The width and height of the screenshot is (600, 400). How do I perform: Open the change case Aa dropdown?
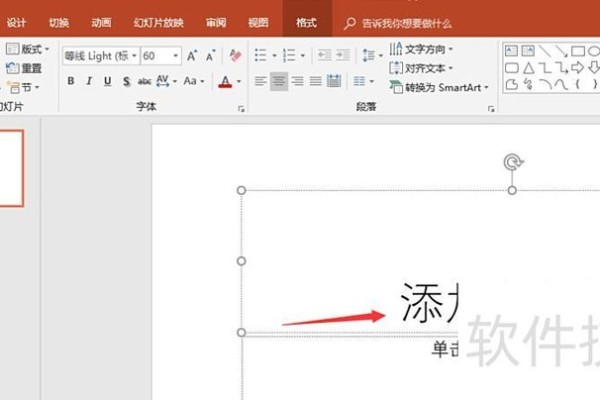tap(194, 81)
